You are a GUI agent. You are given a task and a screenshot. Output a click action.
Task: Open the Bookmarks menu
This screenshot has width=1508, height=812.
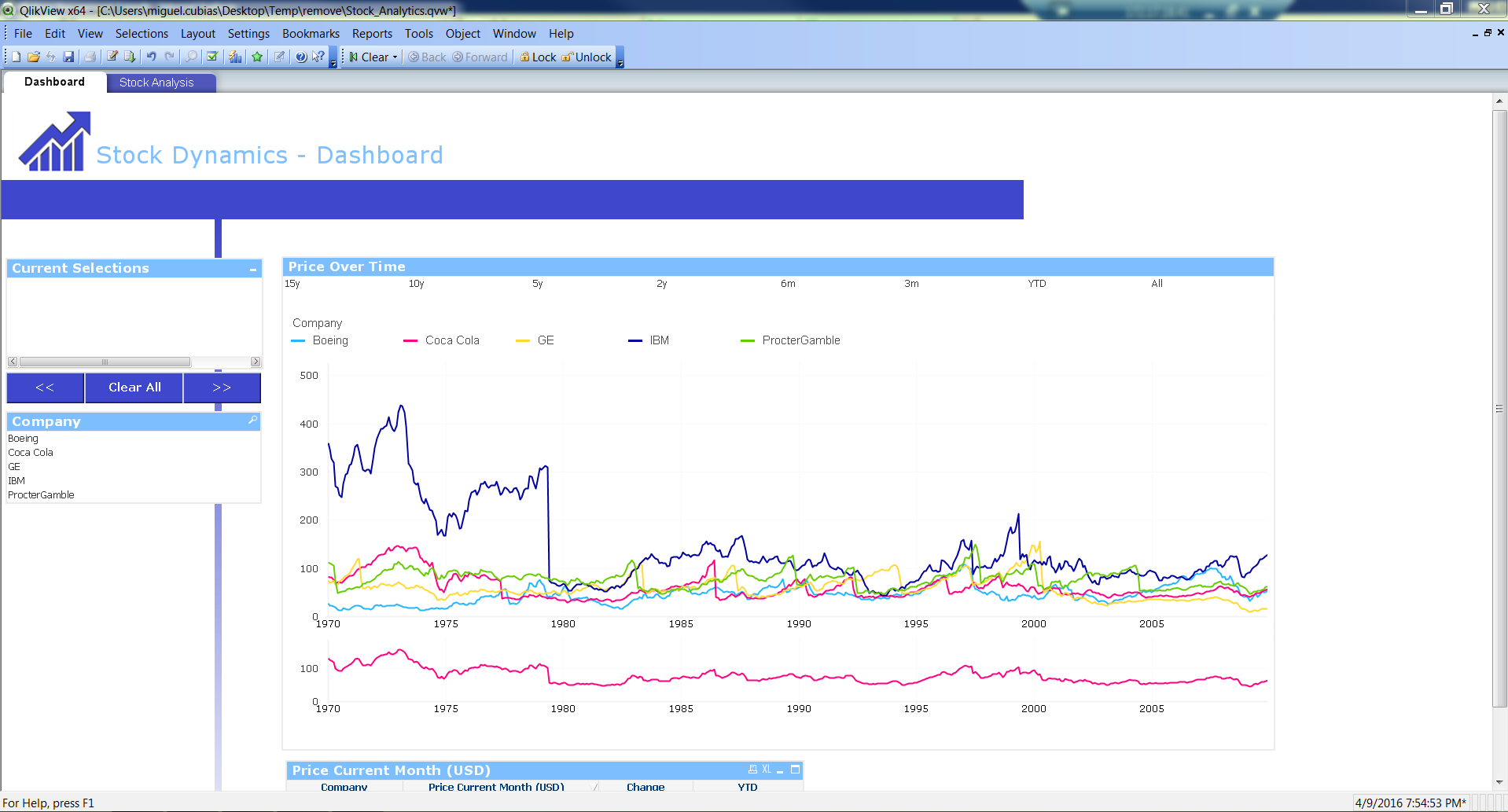click(311, 34)
